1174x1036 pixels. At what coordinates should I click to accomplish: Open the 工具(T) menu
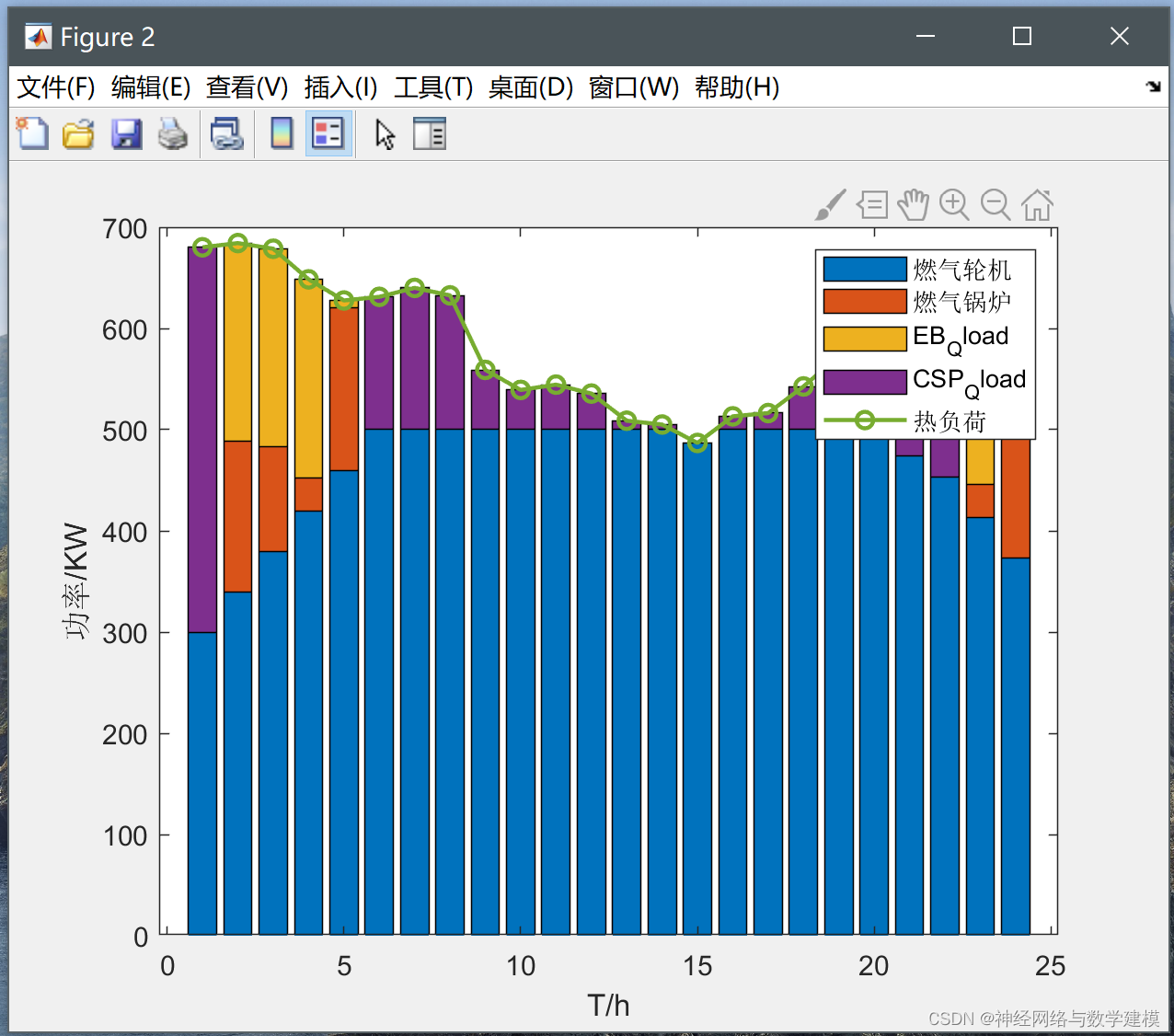tap(433, 87)
